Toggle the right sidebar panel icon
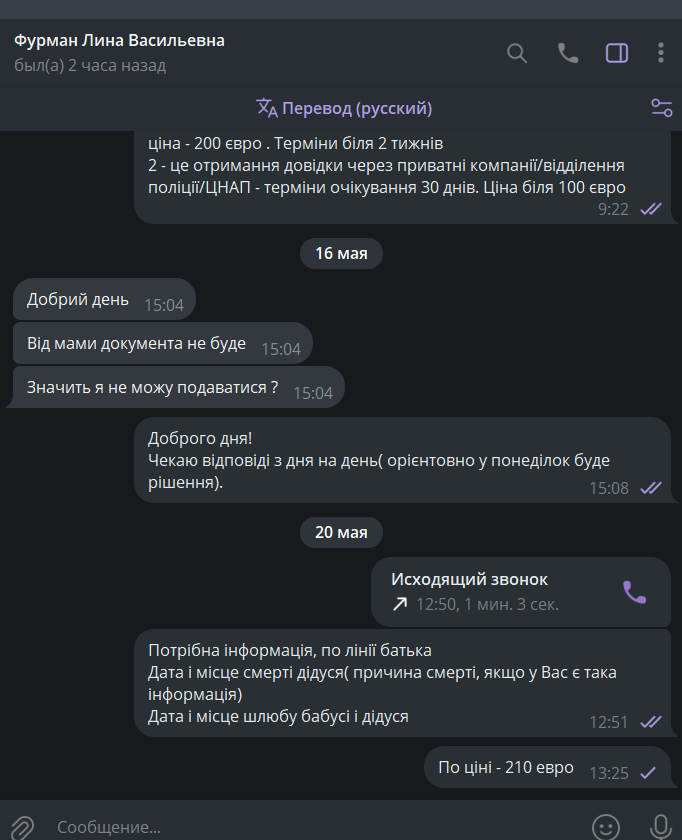The image size is (682, 840). (617, 53)
